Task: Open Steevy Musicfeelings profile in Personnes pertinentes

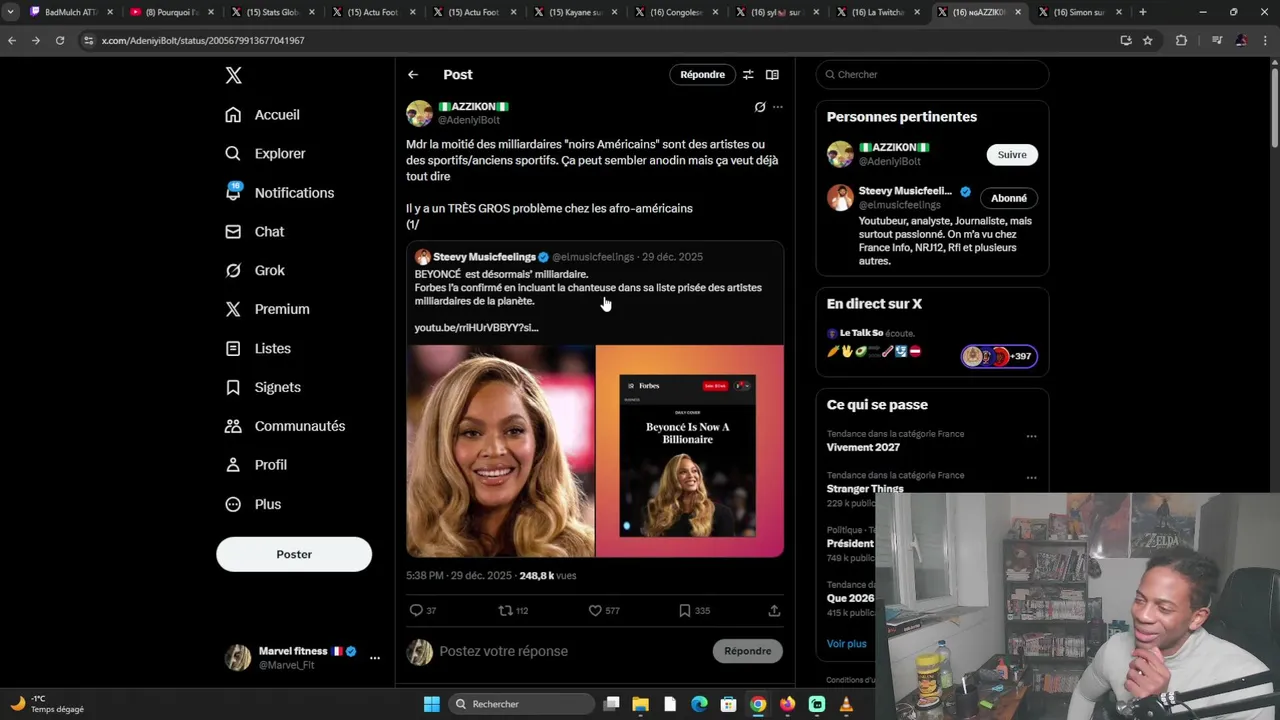Action: pos(905,191)
